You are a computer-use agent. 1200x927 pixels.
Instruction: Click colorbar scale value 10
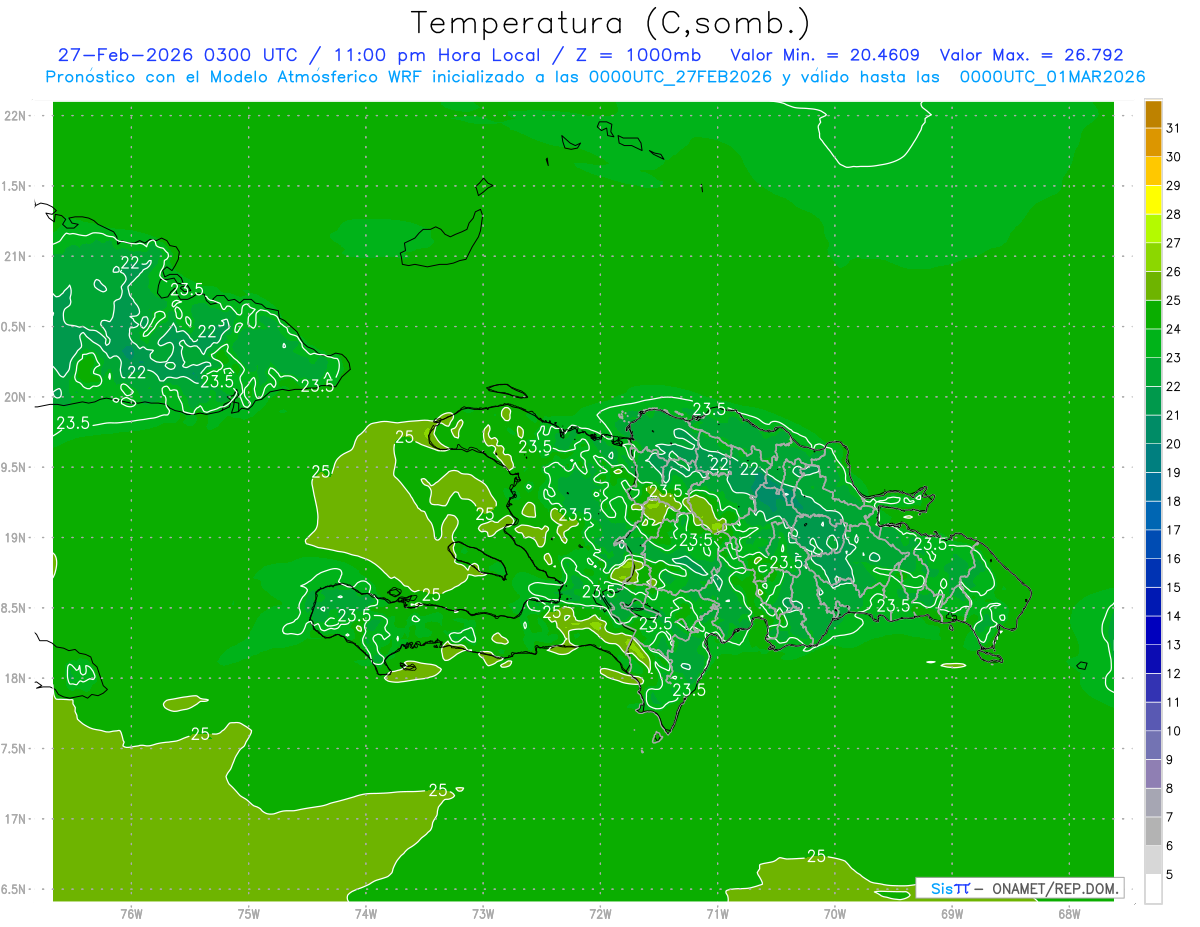1174,731
